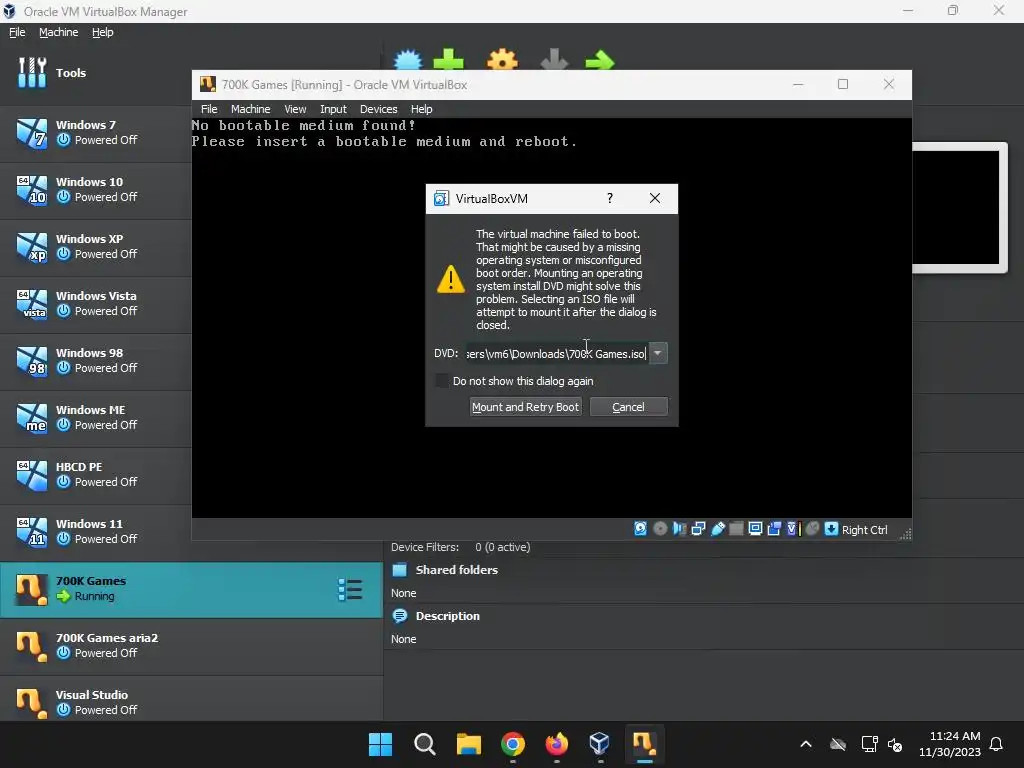The width and height of the screenshot is (1024, 768).
Task: Click the DVD path input field
Action: [557, 353]
